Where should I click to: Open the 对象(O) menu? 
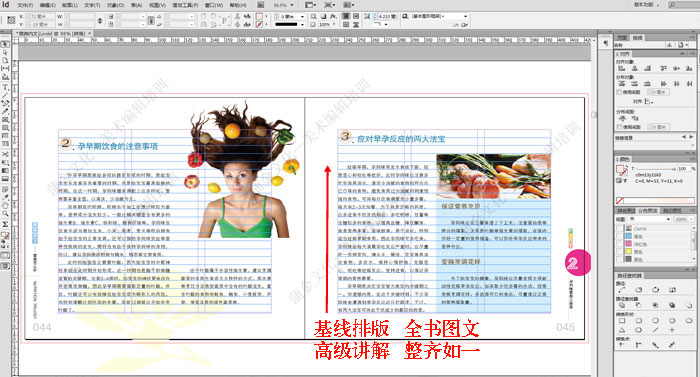(x=115, y=5)
